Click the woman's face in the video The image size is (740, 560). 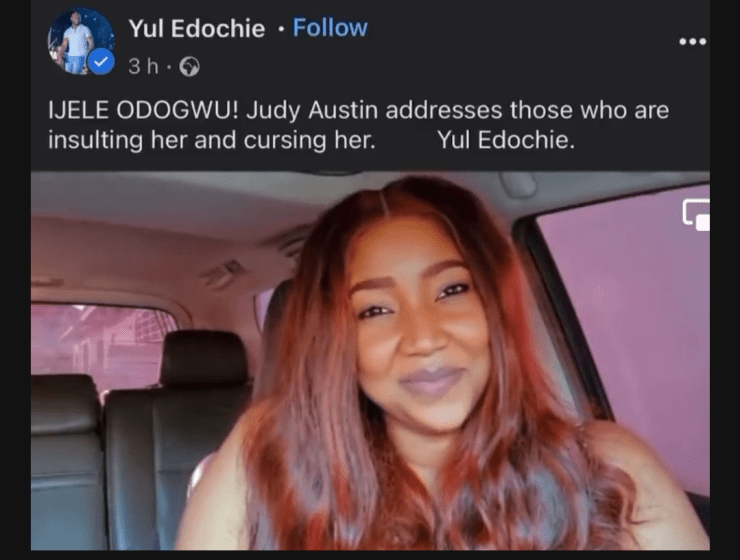(418, 326)
